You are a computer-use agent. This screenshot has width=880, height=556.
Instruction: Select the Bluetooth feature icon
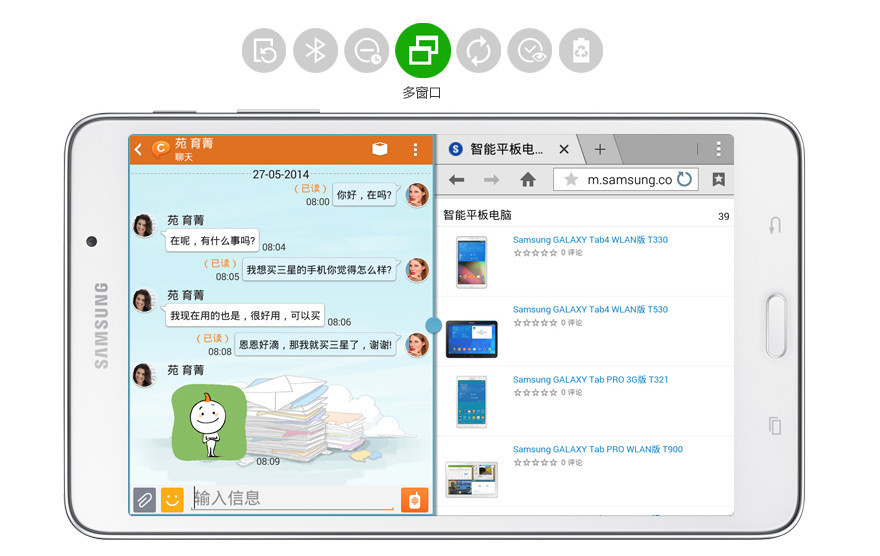[315, 51]
